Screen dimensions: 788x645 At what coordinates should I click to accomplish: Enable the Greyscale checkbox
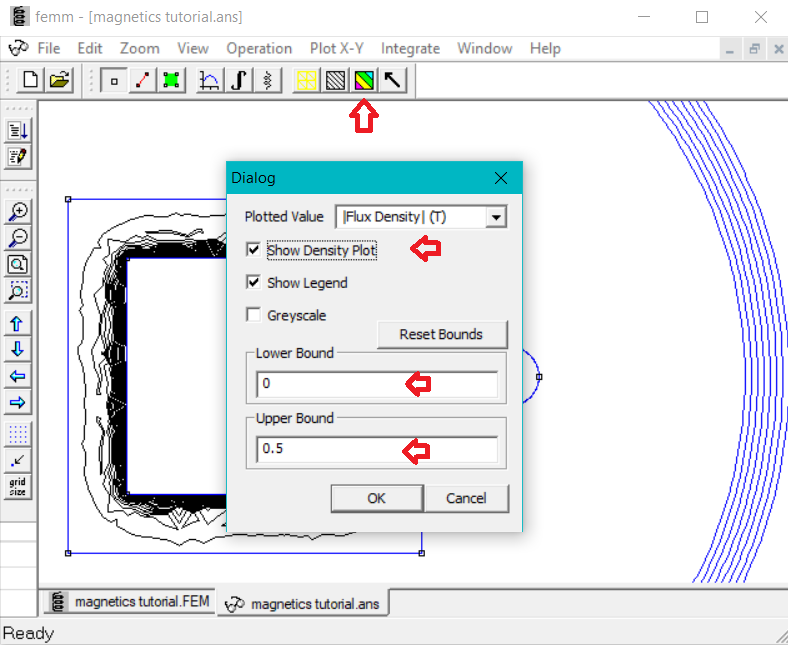pos(254,315)
